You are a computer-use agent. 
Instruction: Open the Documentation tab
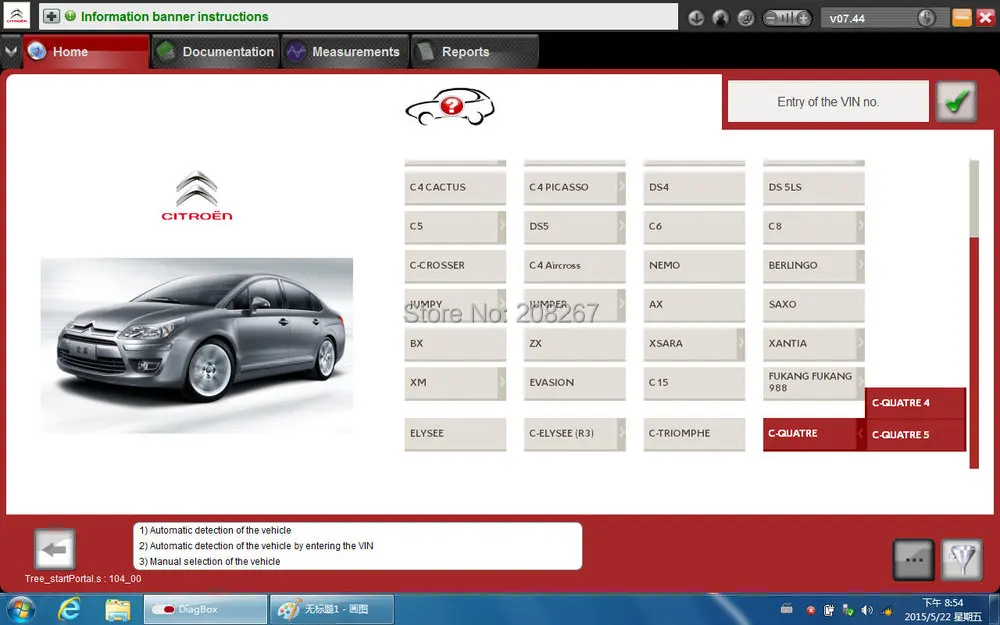coord(216,52)
